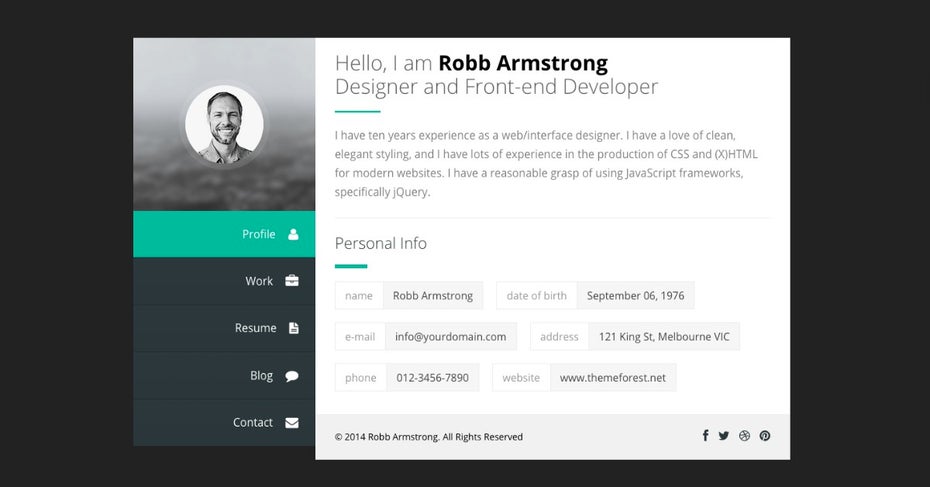Select the September 06, 1976 value
Viewport: 930px width, 487px height.
click(635, 295)
